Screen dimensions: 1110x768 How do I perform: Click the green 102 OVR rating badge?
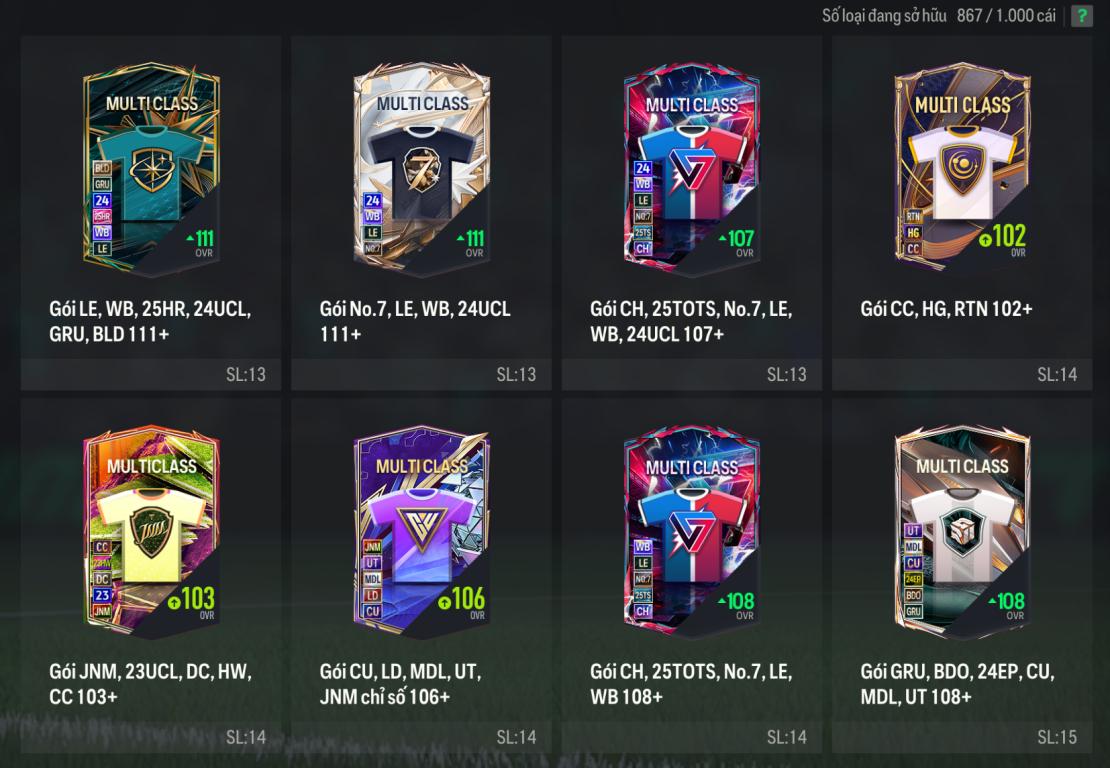tap(1002, 239)
